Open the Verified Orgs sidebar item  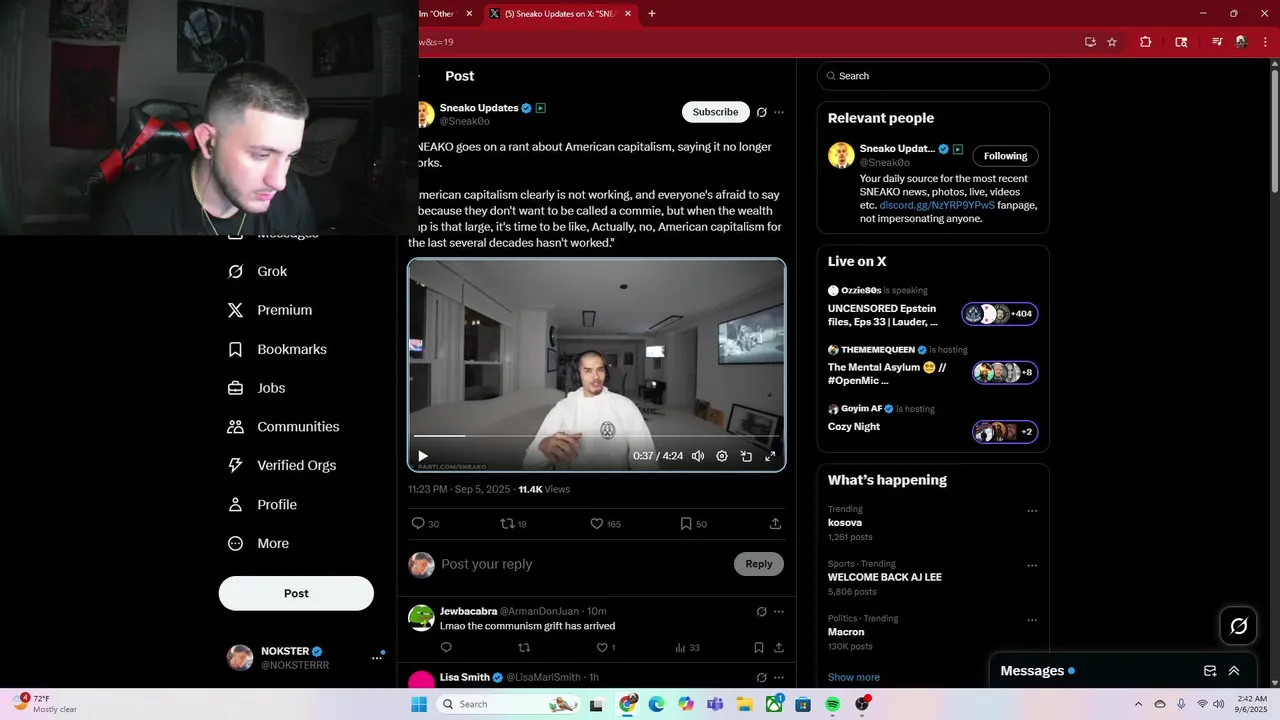coord(282,465)
